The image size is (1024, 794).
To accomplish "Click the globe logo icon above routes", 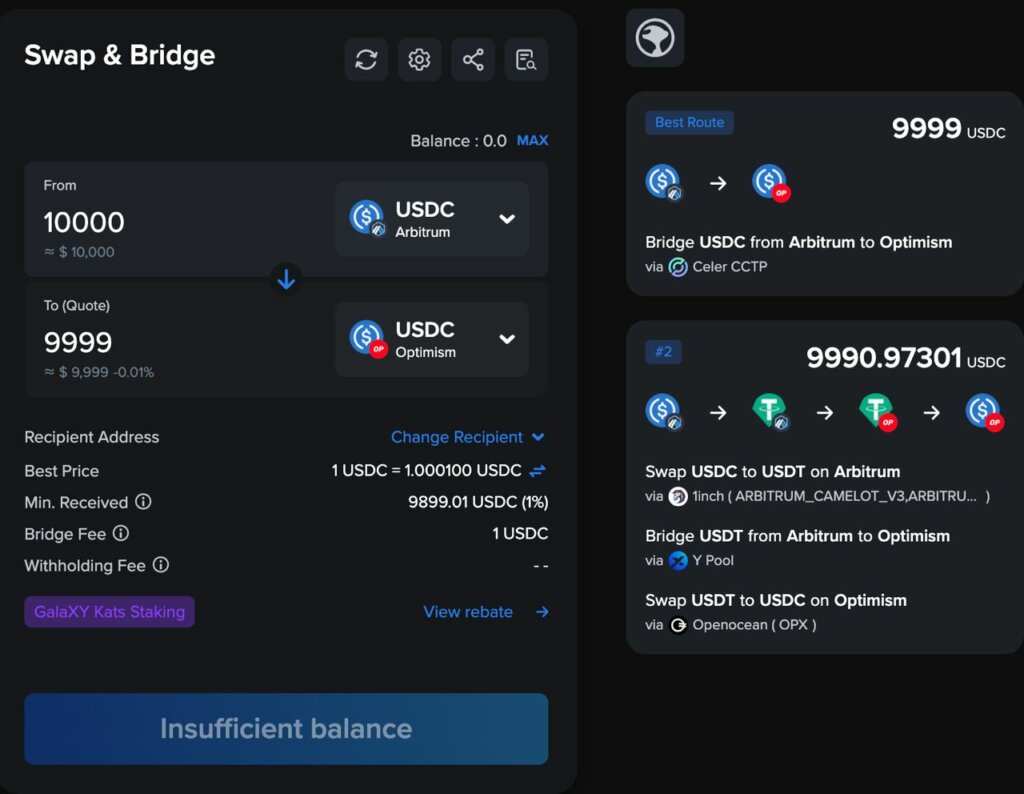I will tap(655, 38).
